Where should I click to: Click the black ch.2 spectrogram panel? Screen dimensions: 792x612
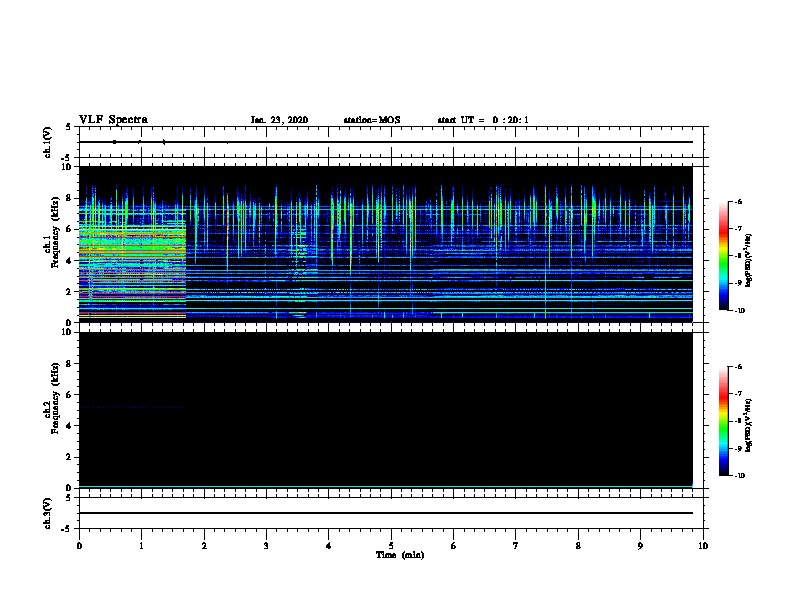click(386, 410)
